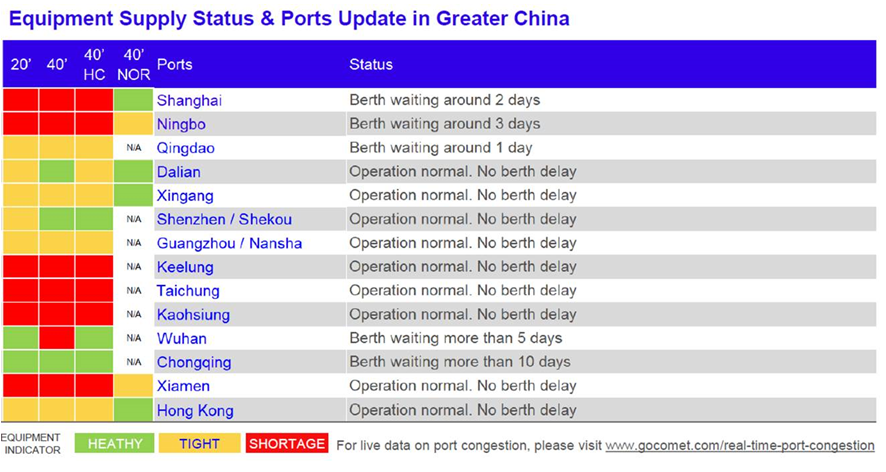Click Wuhan's red 40' status cell

point(57,339)
